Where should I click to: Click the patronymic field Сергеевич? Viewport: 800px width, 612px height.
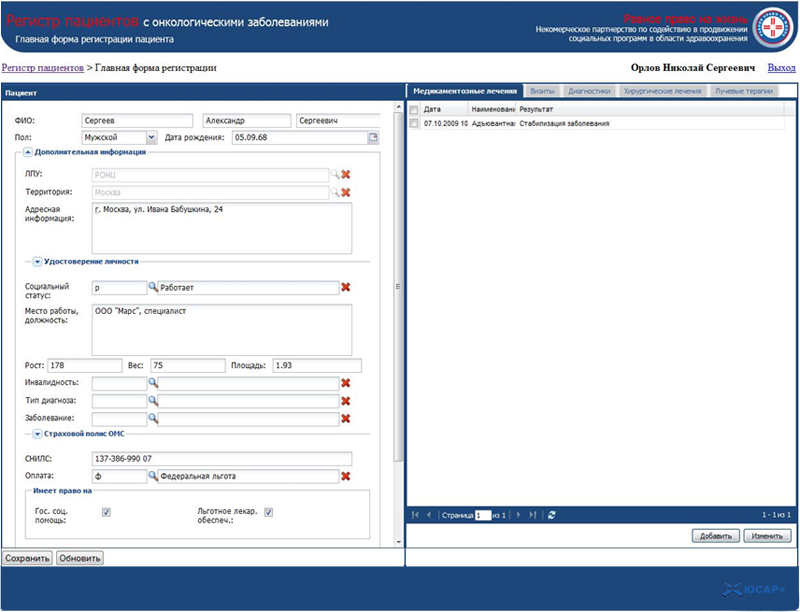pos(338,121)
